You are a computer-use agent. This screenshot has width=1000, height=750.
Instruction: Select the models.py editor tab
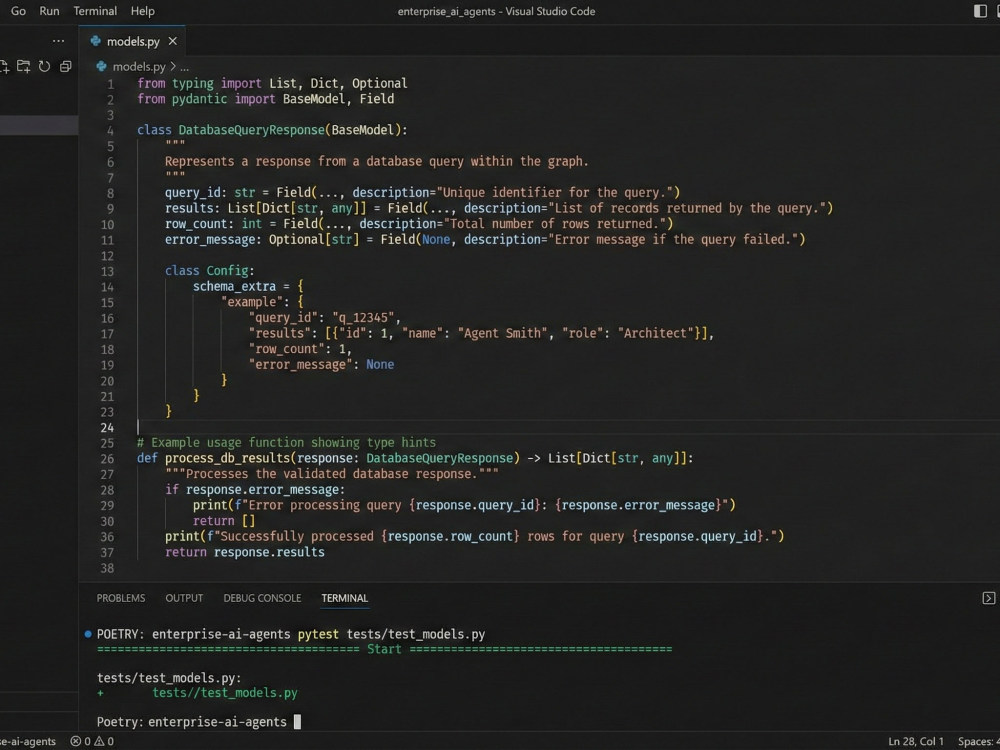pos(132,41)
